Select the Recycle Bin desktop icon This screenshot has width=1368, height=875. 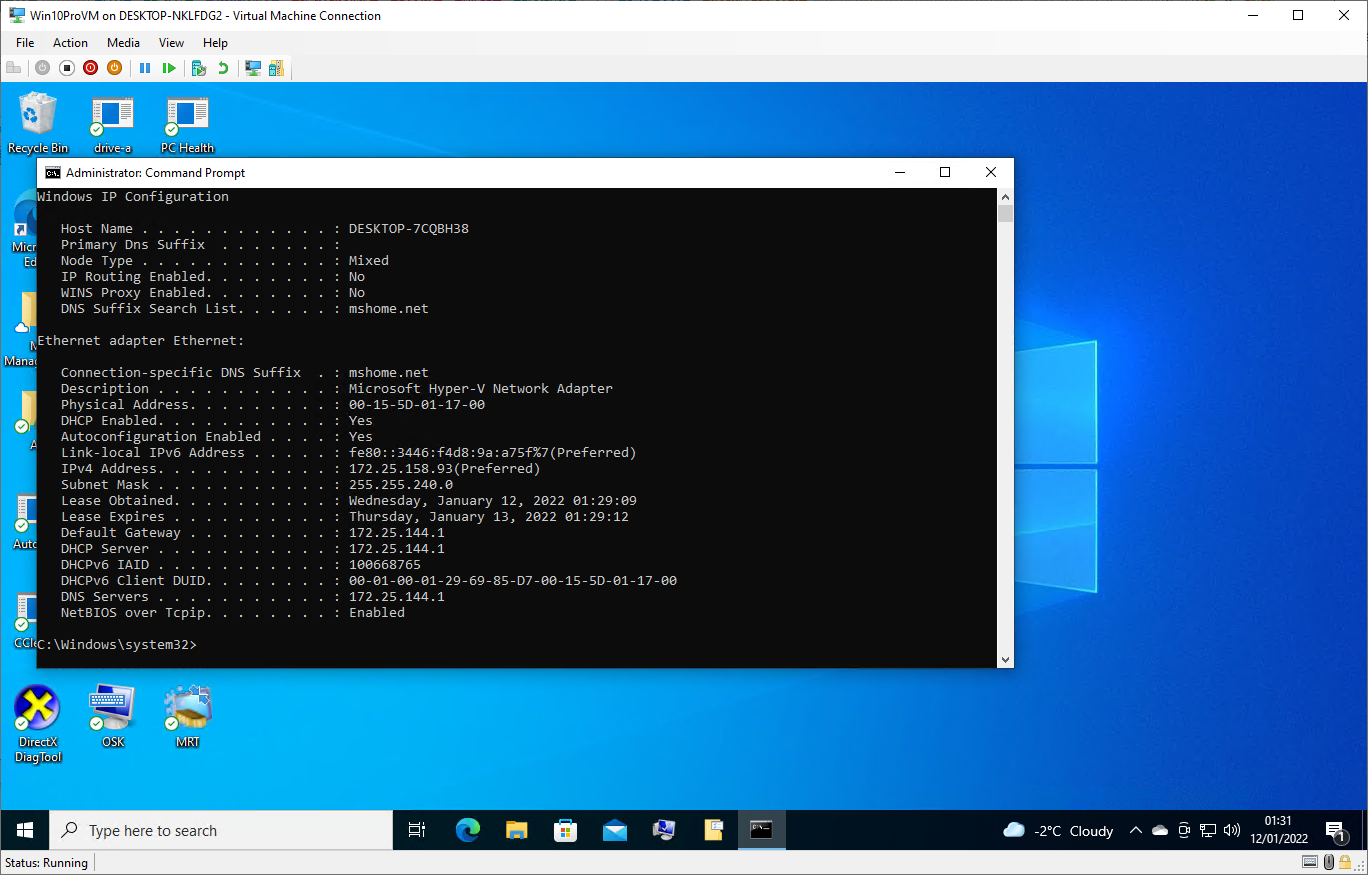coord(38,122)
